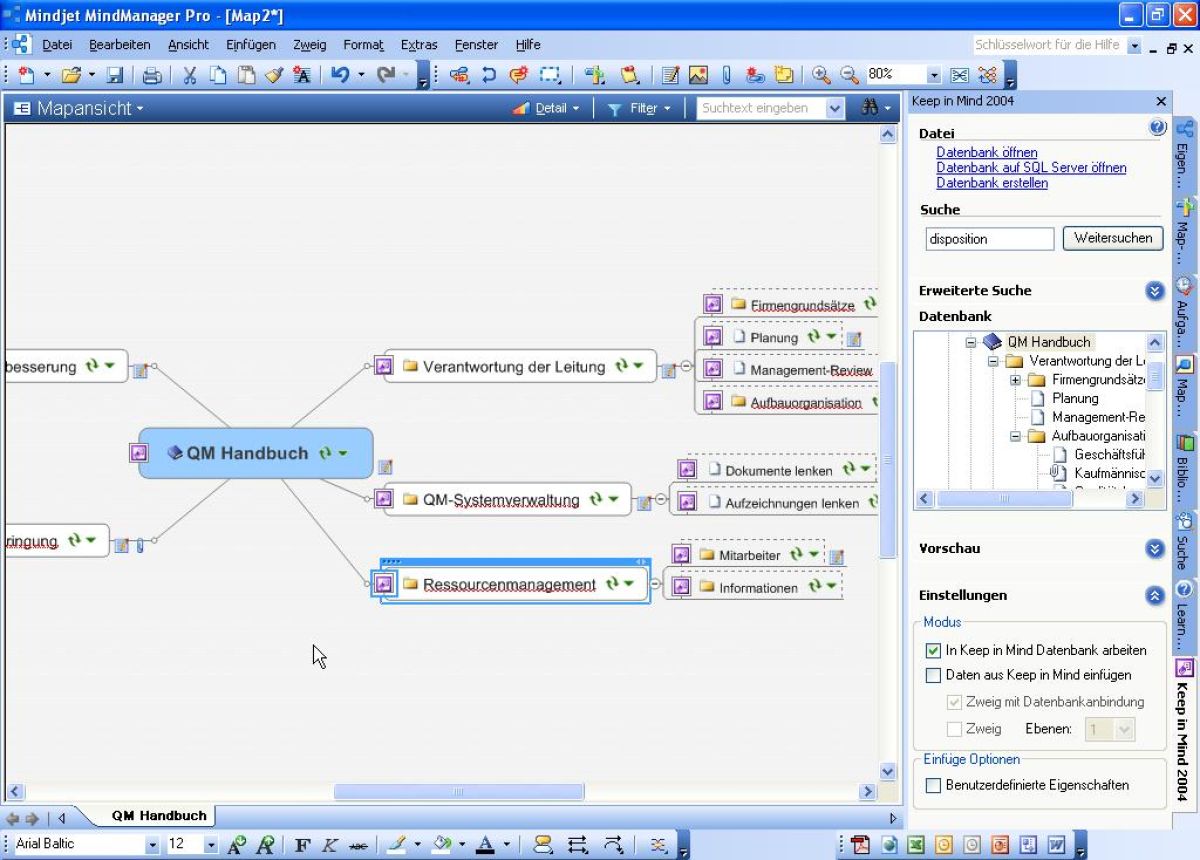
Task: Collapse the Einstellungen section
Action: (1155, 595)
